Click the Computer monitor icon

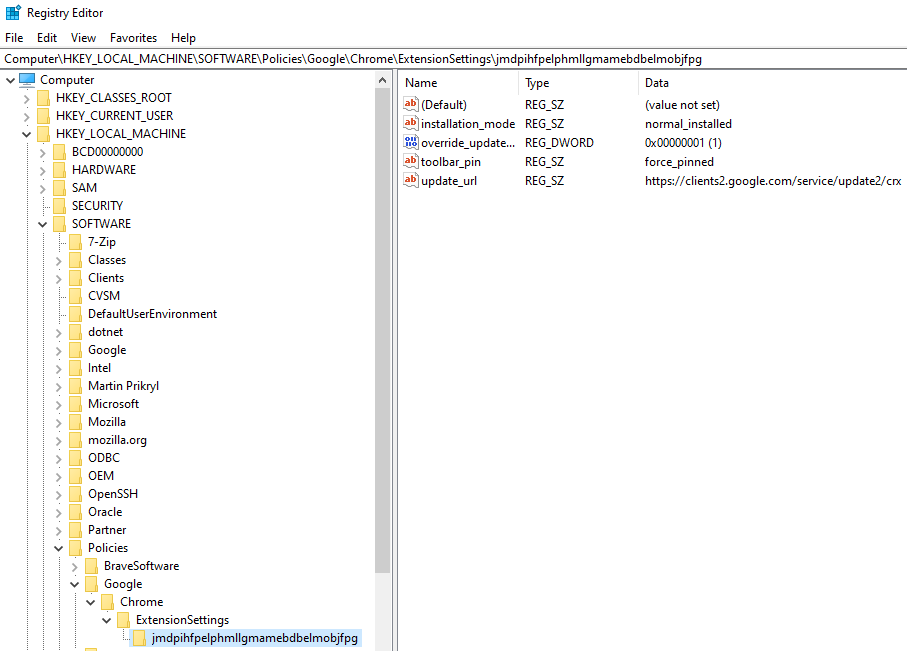(x=27, y=80)
